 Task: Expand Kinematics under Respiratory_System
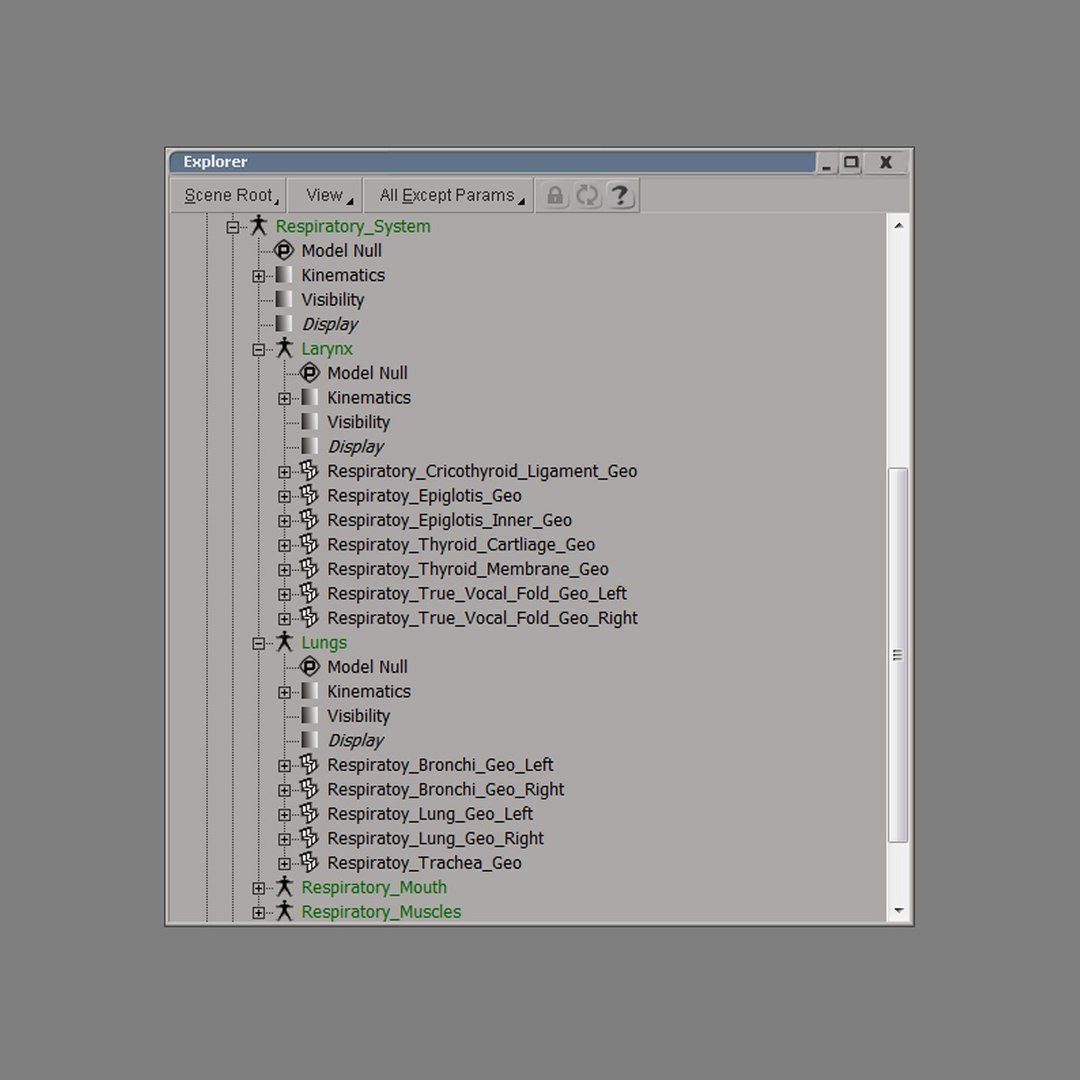coord(258,276)
